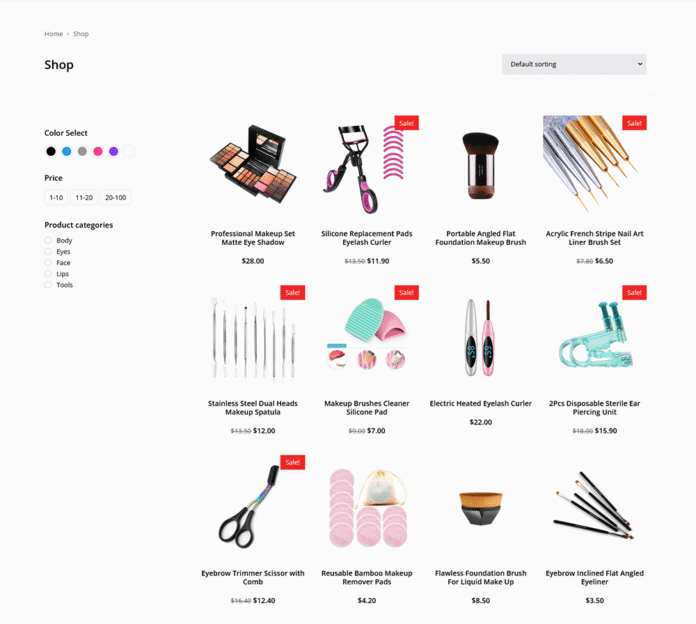Click Sale badge on Nail Art Liner Brush

(634, 123)
